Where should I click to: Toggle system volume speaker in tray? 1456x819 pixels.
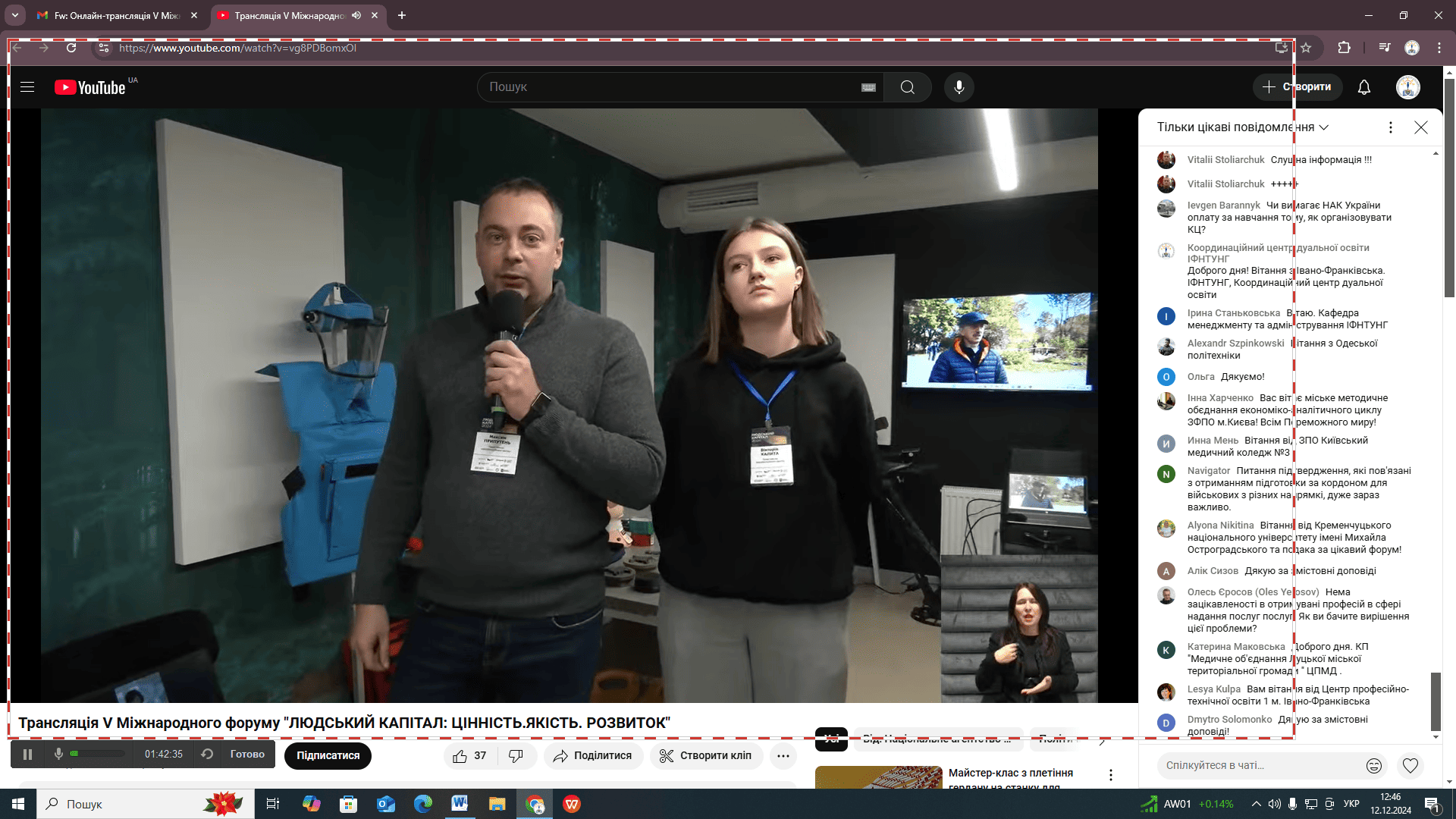(x=1275, y=804)
